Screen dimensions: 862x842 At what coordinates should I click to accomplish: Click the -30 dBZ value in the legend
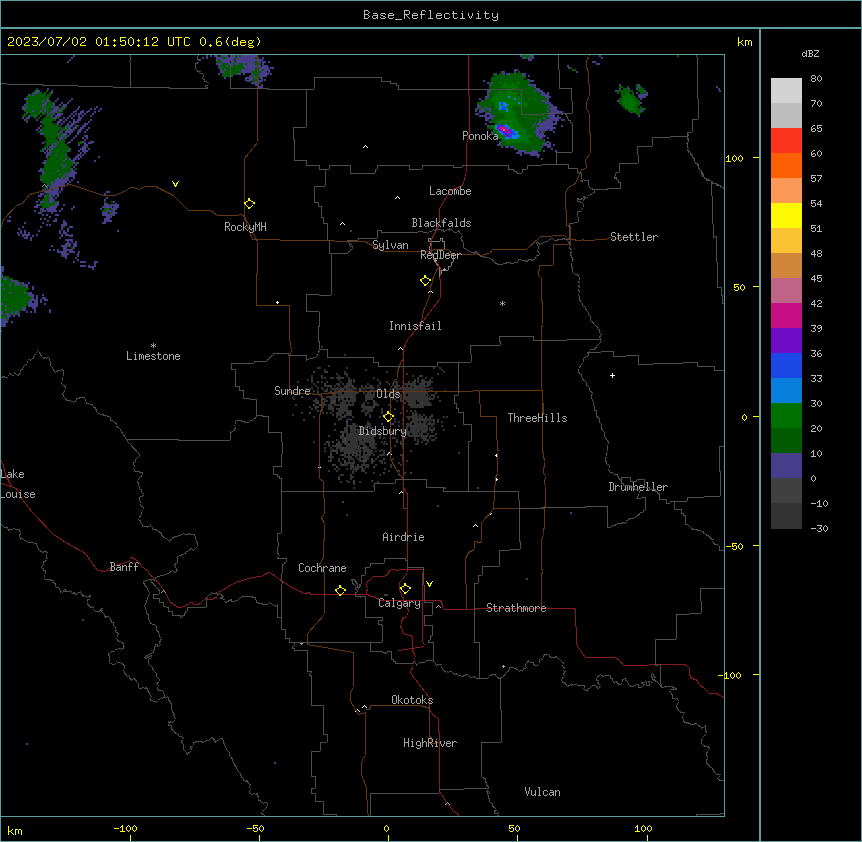tap(819, 528)
